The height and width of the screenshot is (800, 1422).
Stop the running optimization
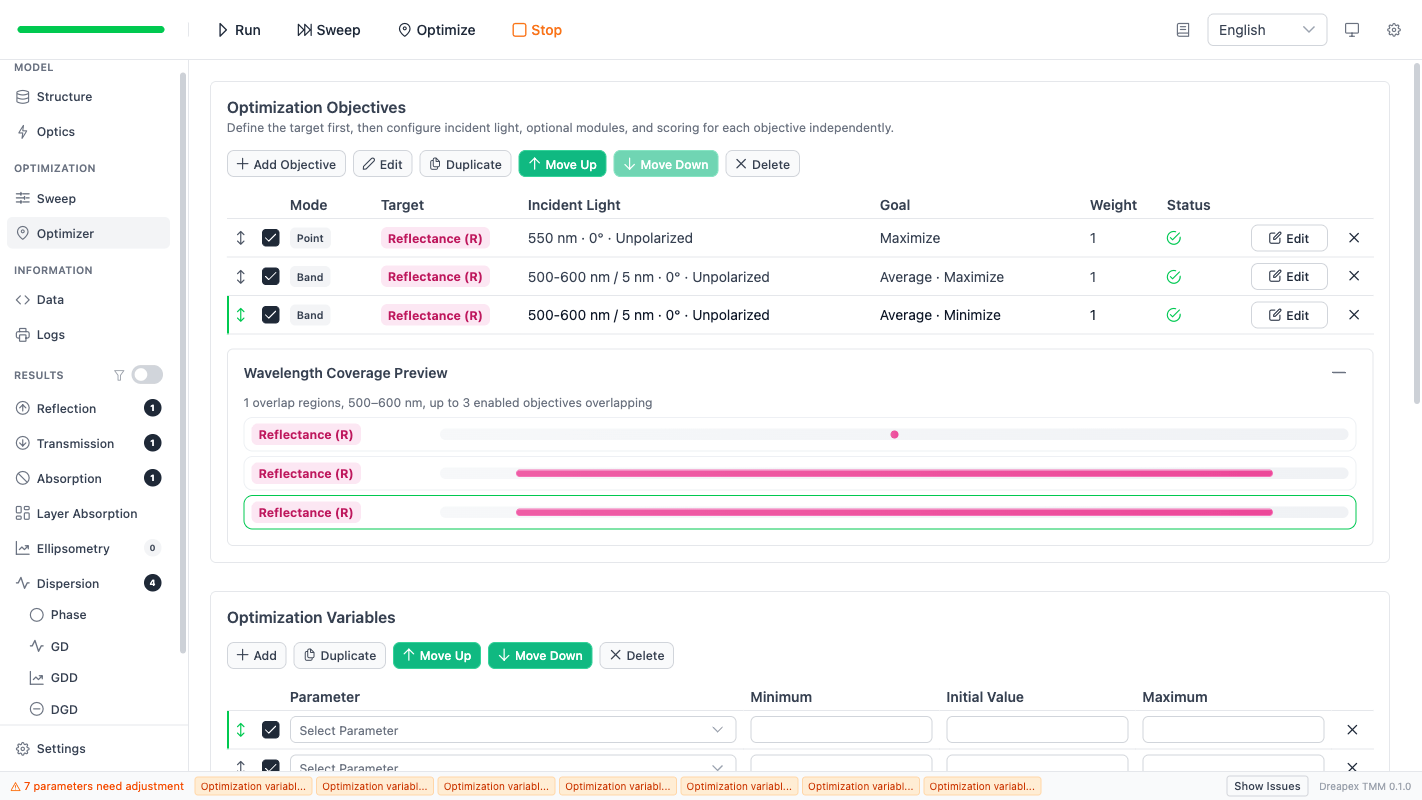536,29
